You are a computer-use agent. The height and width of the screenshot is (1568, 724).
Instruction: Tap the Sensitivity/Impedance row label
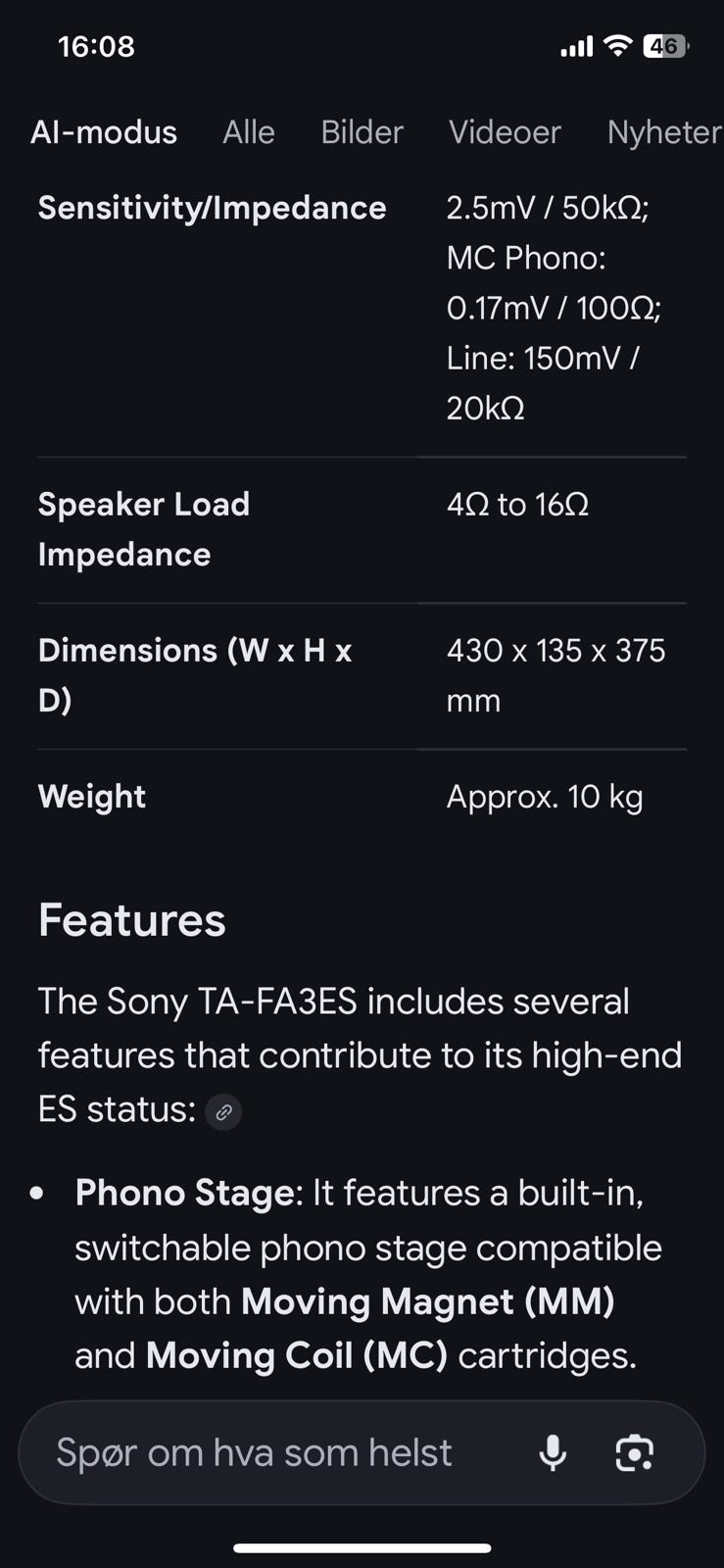[x=212, y=208]
